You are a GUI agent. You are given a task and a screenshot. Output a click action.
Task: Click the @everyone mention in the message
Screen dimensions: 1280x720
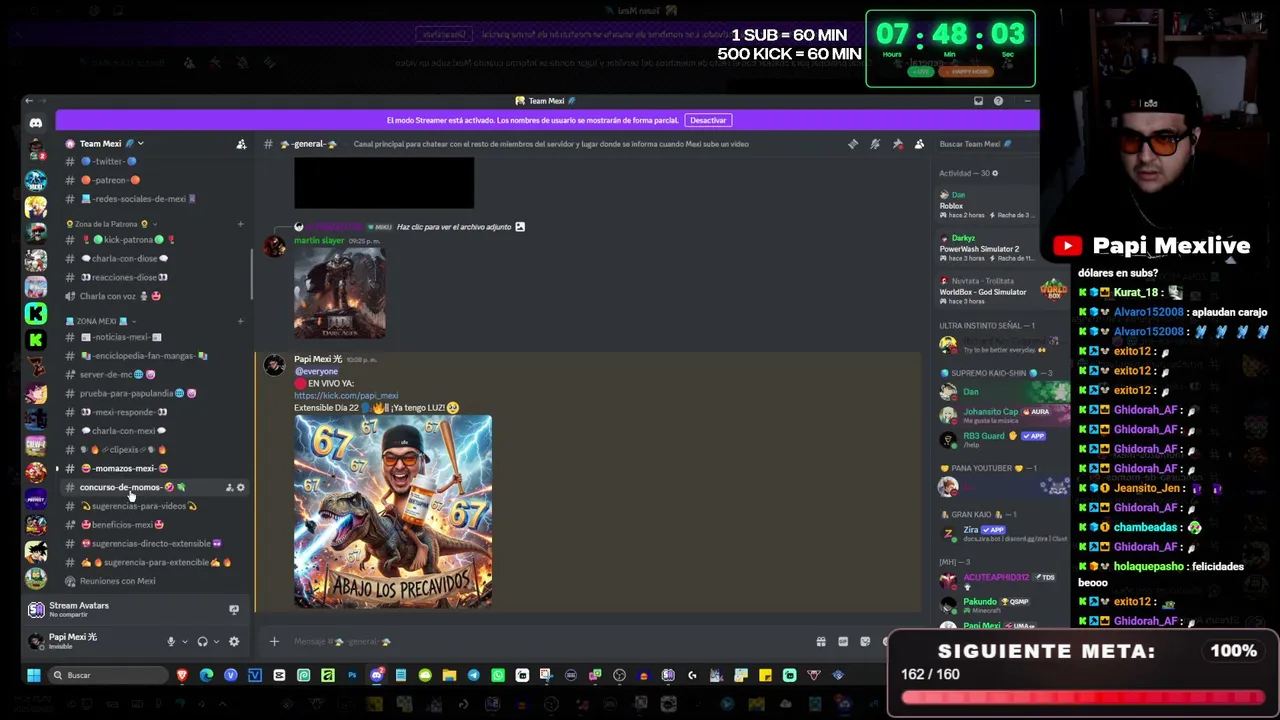tap(316, 372)
